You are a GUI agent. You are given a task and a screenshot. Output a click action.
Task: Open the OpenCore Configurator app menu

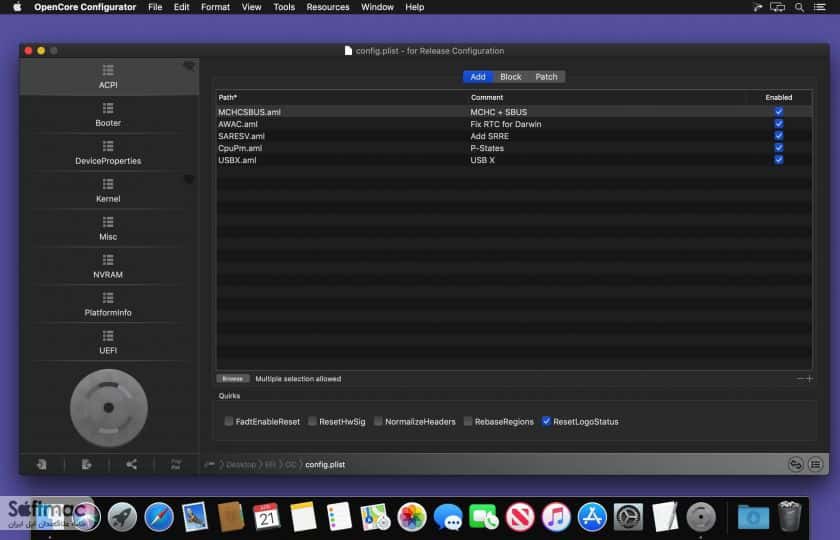(x=85, y=7)
